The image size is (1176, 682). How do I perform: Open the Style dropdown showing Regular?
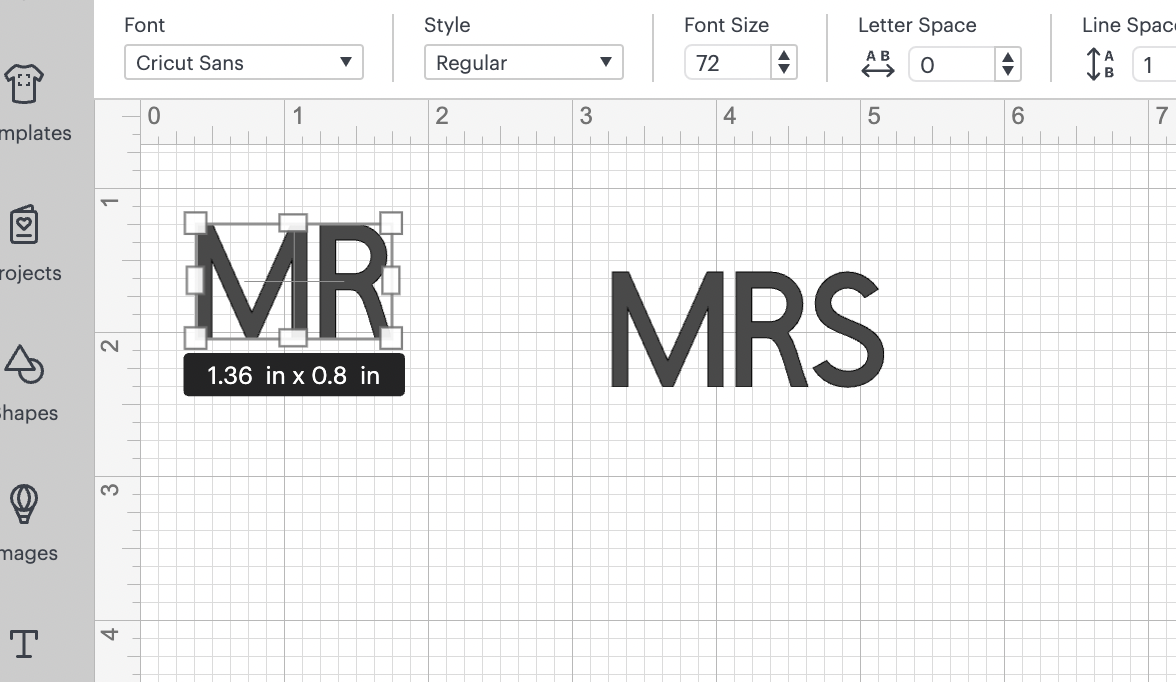tap(524, 62)
